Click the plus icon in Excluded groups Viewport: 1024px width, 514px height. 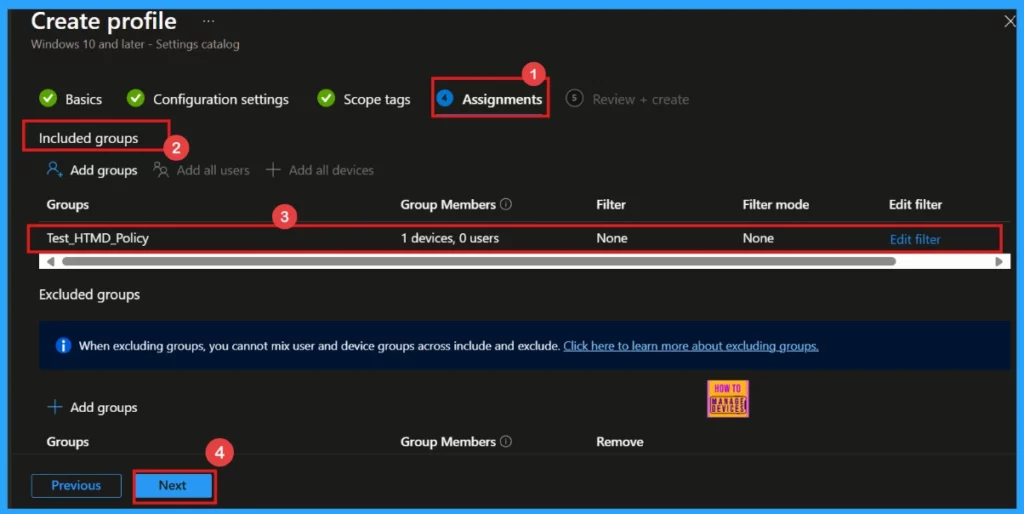(x=55, y=407)
